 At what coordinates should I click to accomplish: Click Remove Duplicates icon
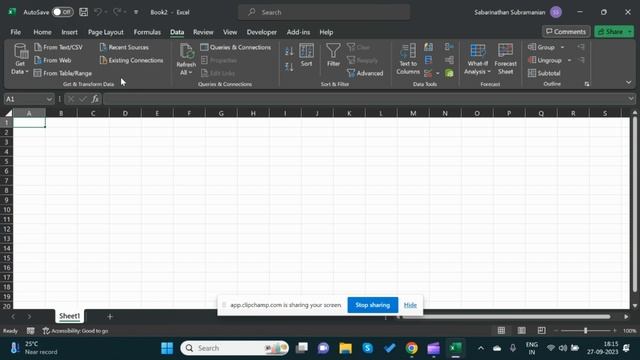428,60
